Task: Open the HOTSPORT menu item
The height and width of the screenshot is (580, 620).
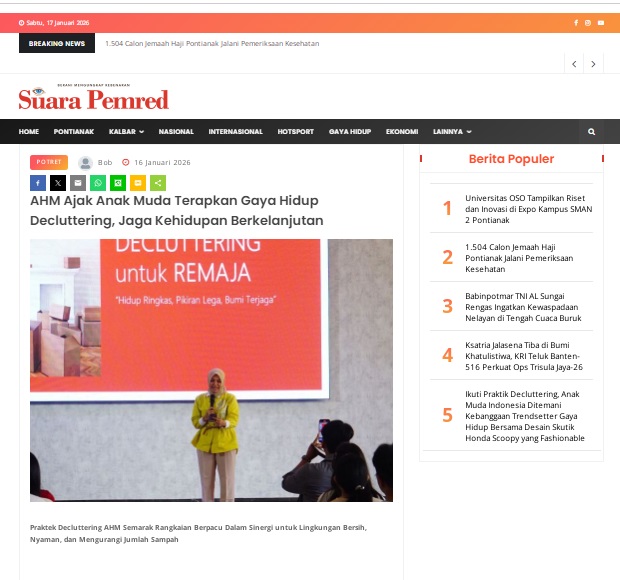Action: click(x=295, y=132)
